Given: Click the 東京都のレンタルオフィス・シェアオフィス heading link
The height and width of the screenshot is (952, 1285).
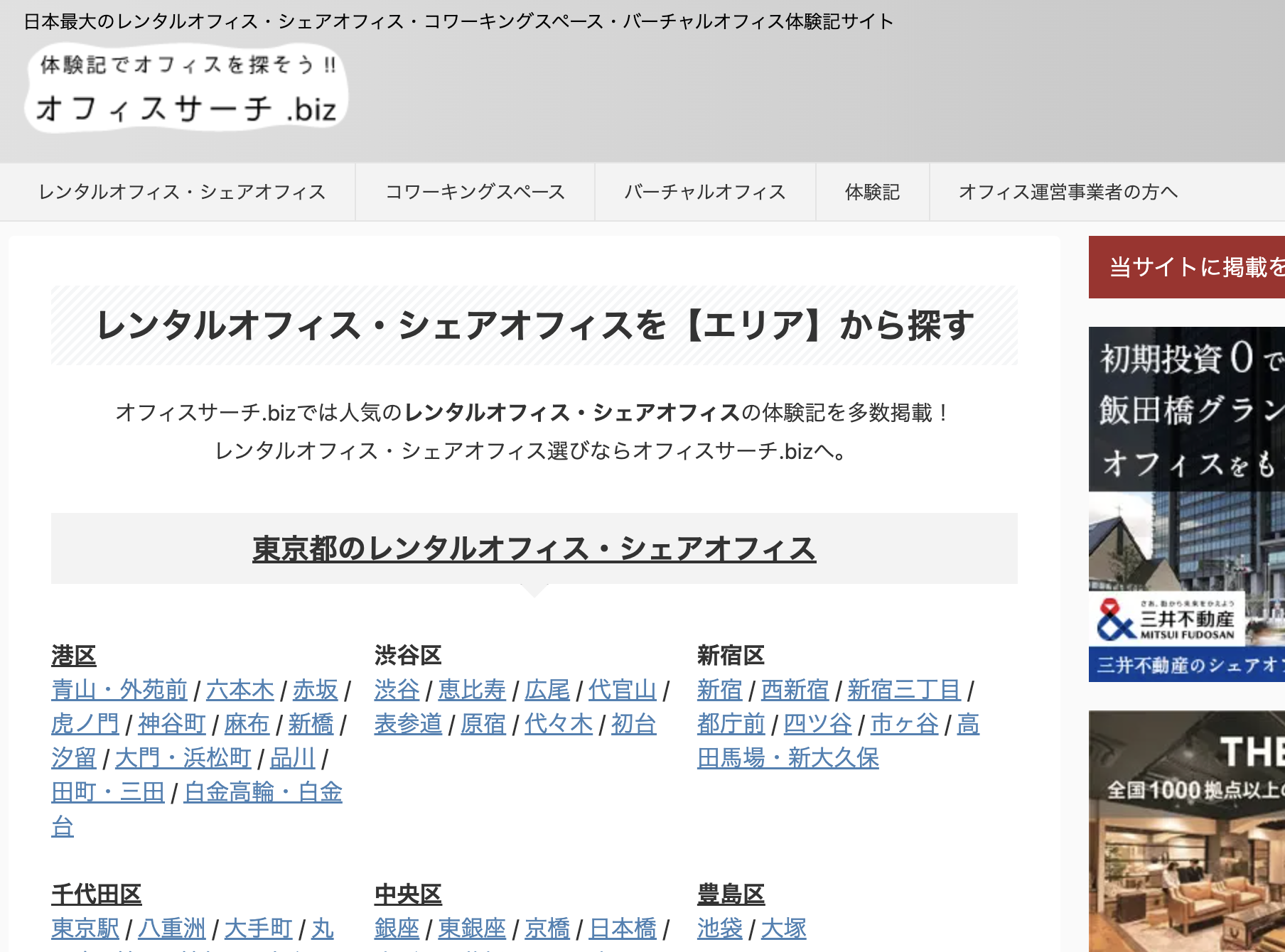Looking at the screenshot, I should (x=534, y=549).
